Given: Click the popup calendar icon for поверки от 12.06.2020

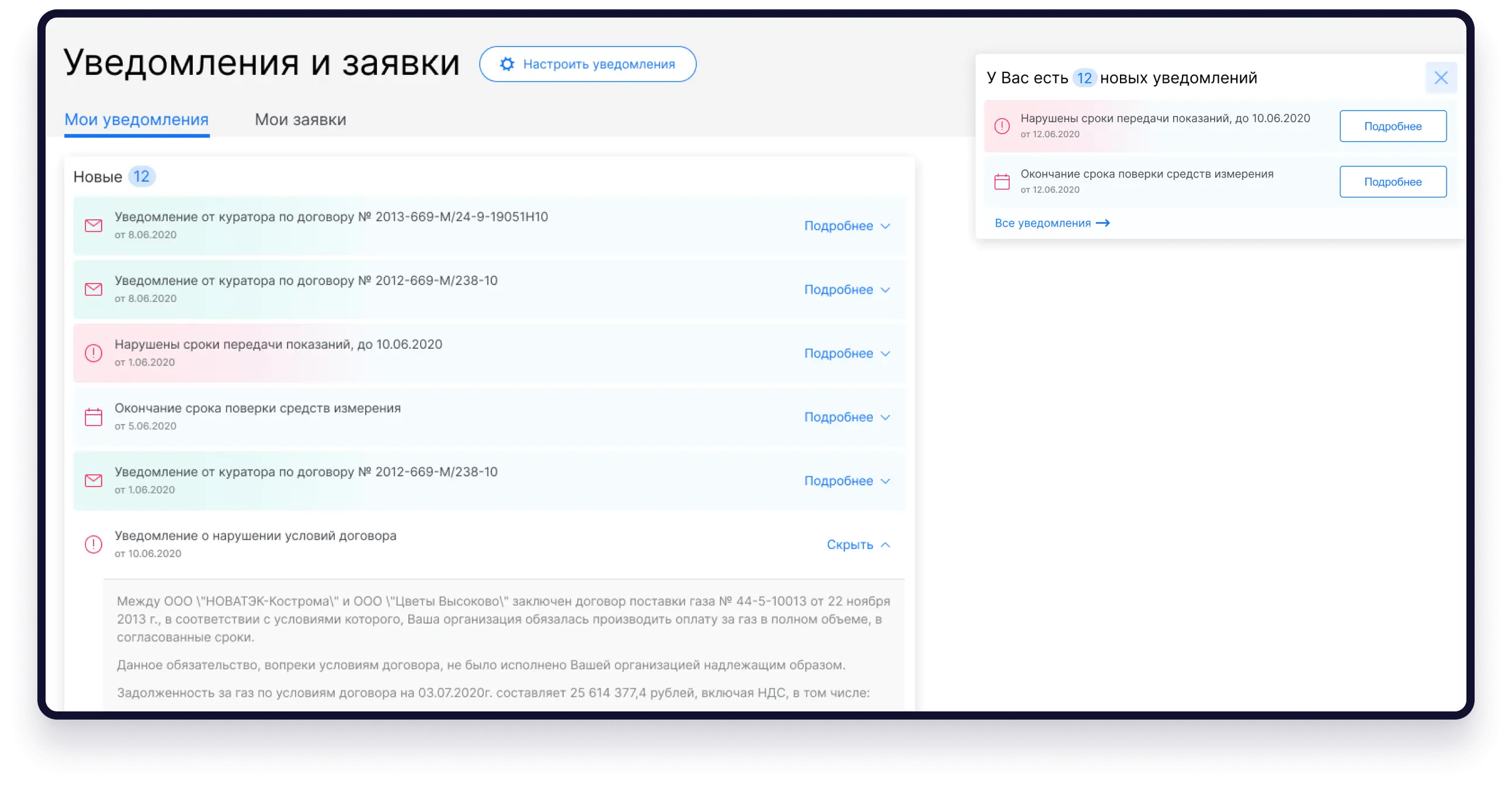Looking at the screenshot, I should click(x=1002, y=181).
